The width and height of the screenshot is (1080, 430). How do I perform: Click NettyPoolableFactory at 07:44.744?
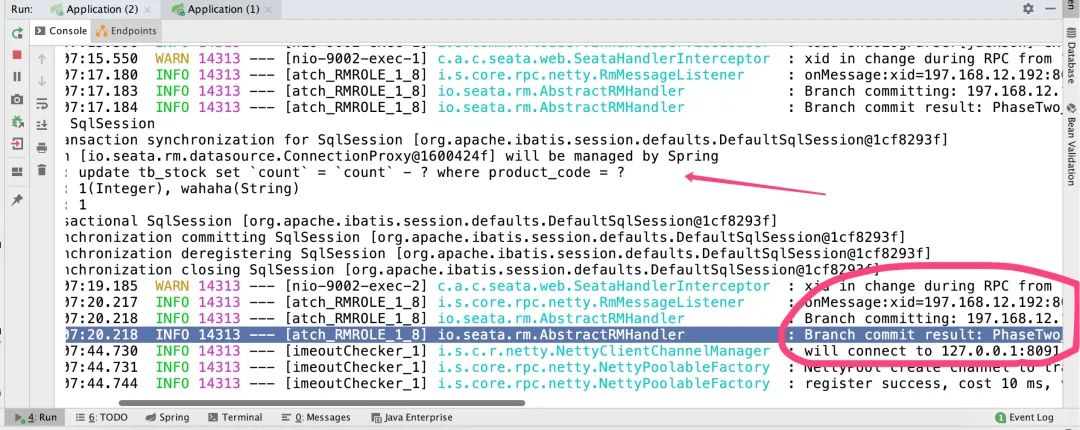point(603,383)
